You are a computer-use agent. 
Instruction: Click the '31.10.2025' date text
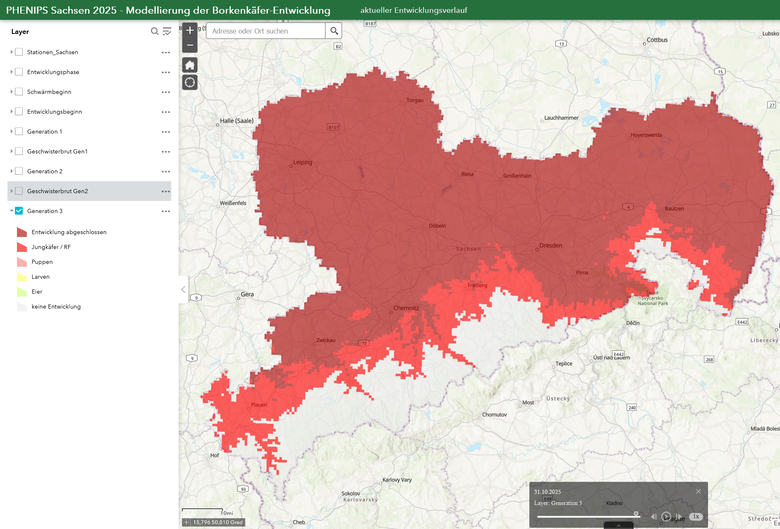click(x=547, y=492)
